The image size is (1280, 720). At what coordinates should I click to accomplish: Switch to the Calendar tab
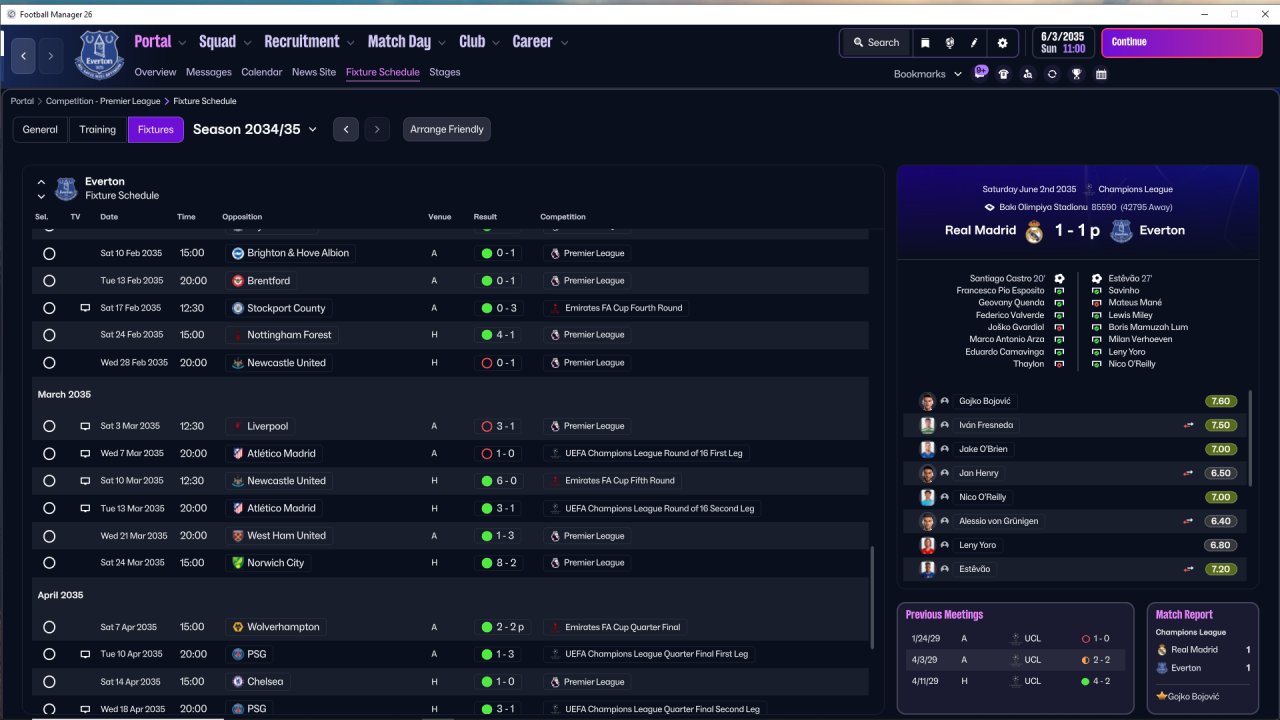[262, 72]
